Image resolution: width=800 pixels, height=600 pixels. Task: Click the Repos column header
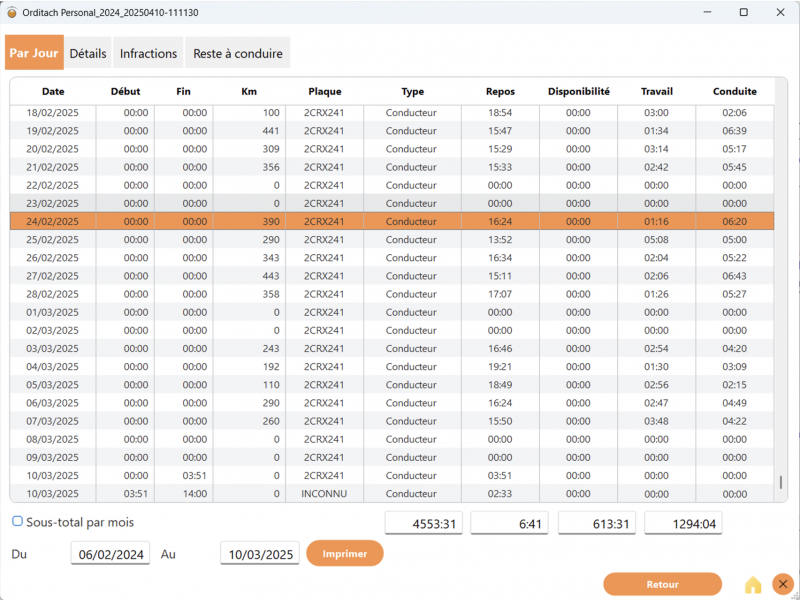pyautogui.click(x=501, y=92)
